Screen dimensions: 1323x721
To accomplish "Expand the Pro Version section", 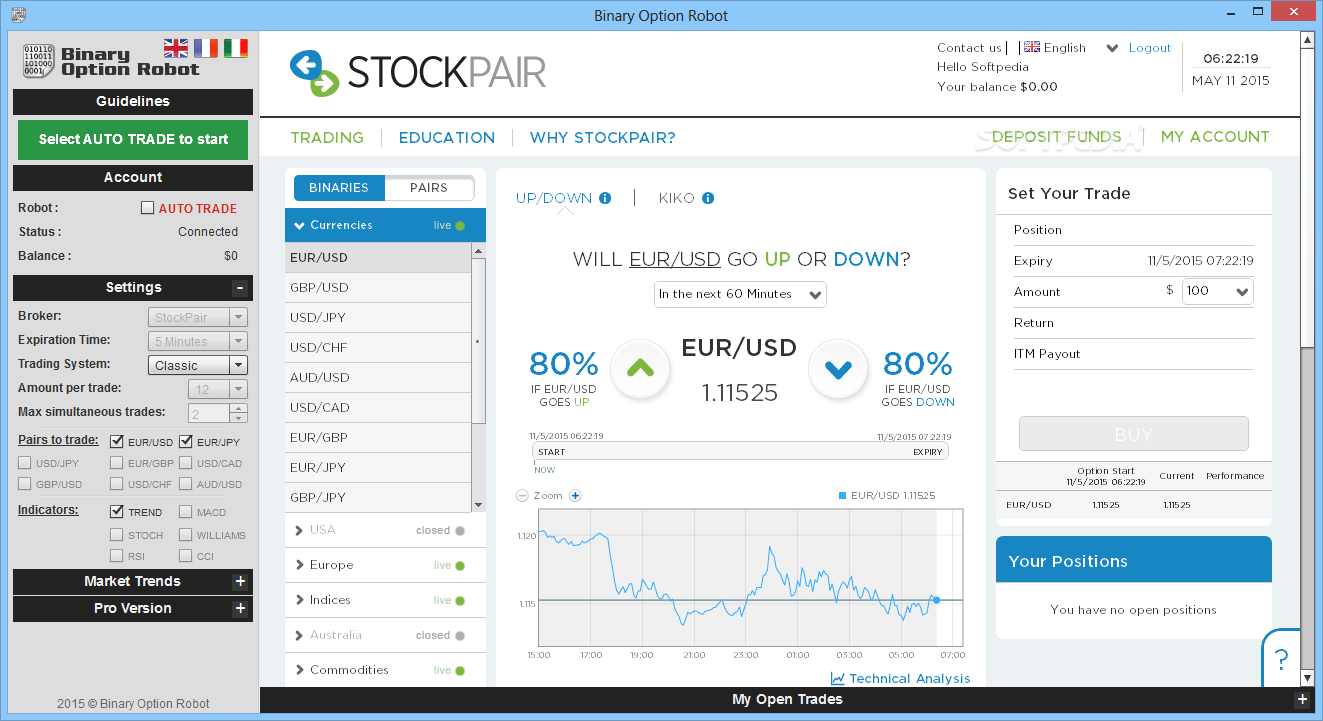I will click(239, 608).
